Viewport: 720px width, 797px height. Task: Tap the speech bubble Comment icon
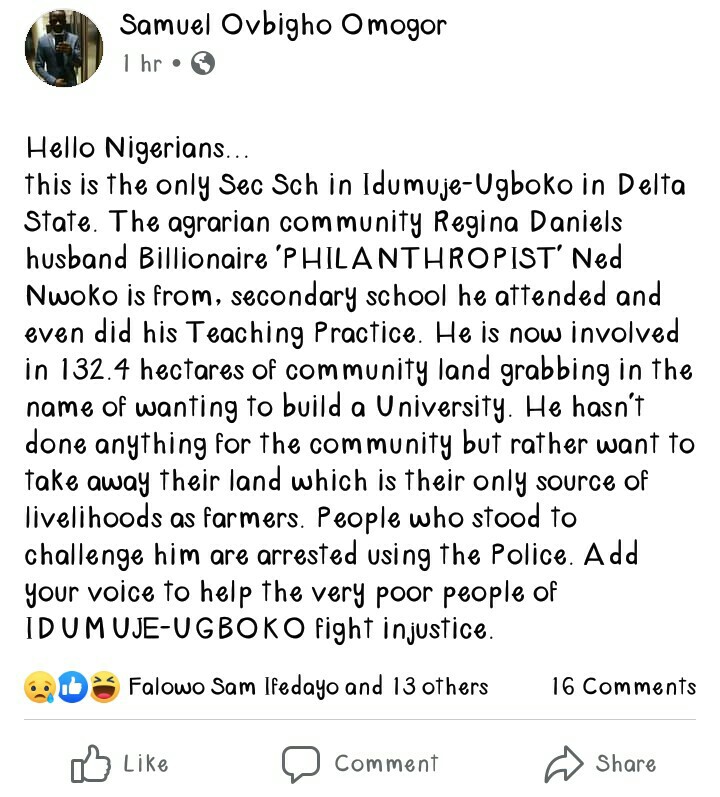300,764
